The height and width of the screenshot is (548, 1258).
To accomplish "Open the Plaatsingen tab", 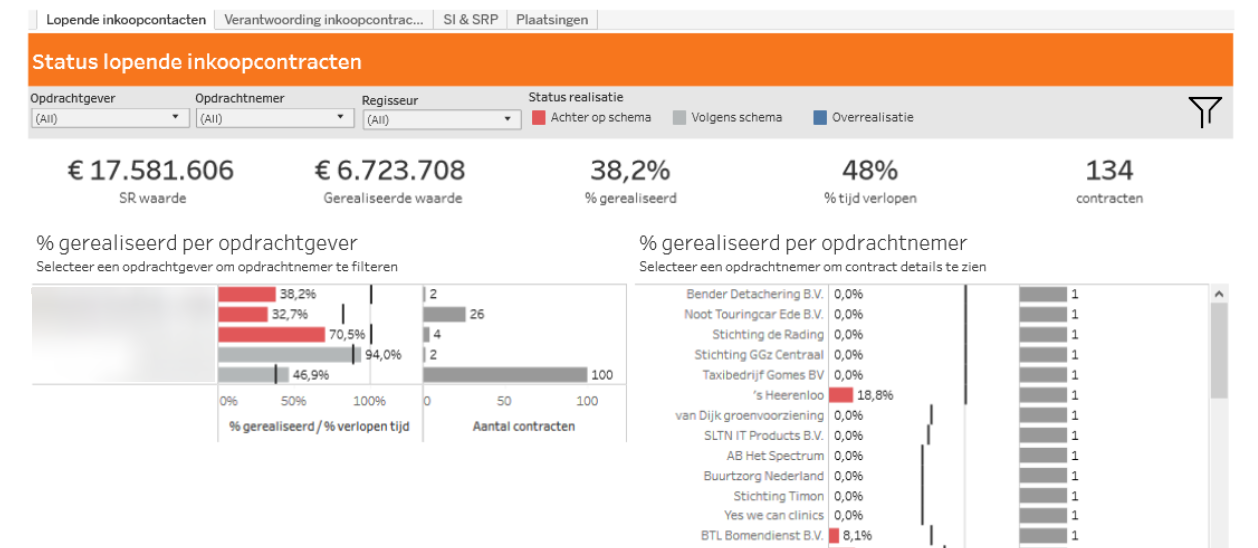I will pyautogui.click(x=552, y=19).
